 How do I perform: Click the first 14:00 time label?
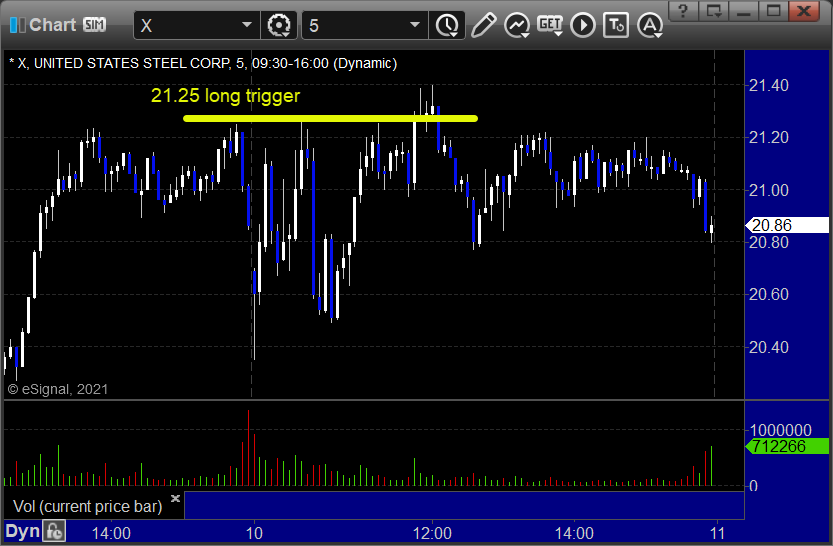111,533
